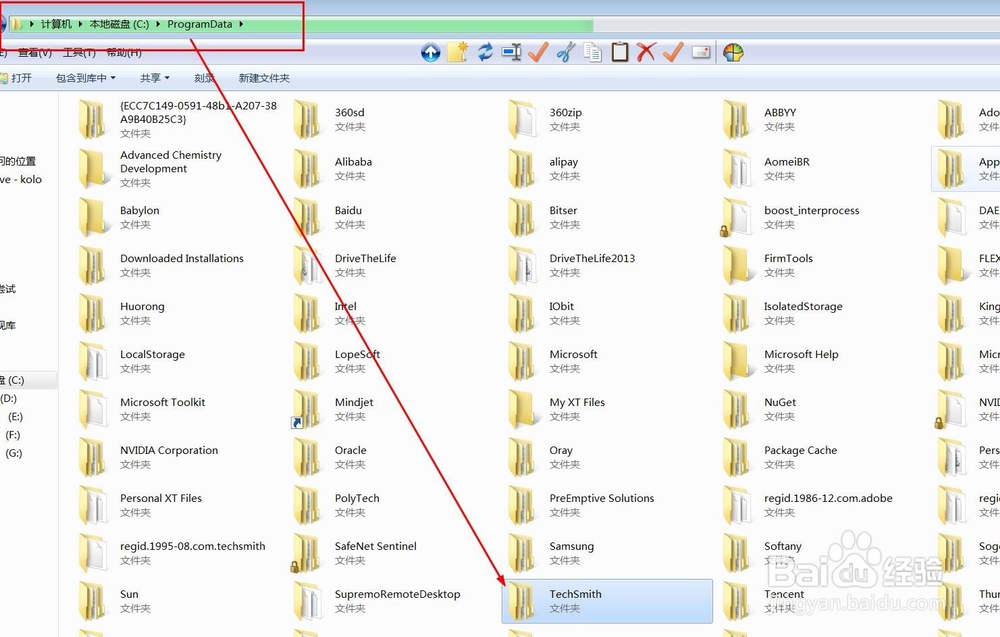
Task: Open disk usage with the pie-chart icon
Action: click(736, 52)
